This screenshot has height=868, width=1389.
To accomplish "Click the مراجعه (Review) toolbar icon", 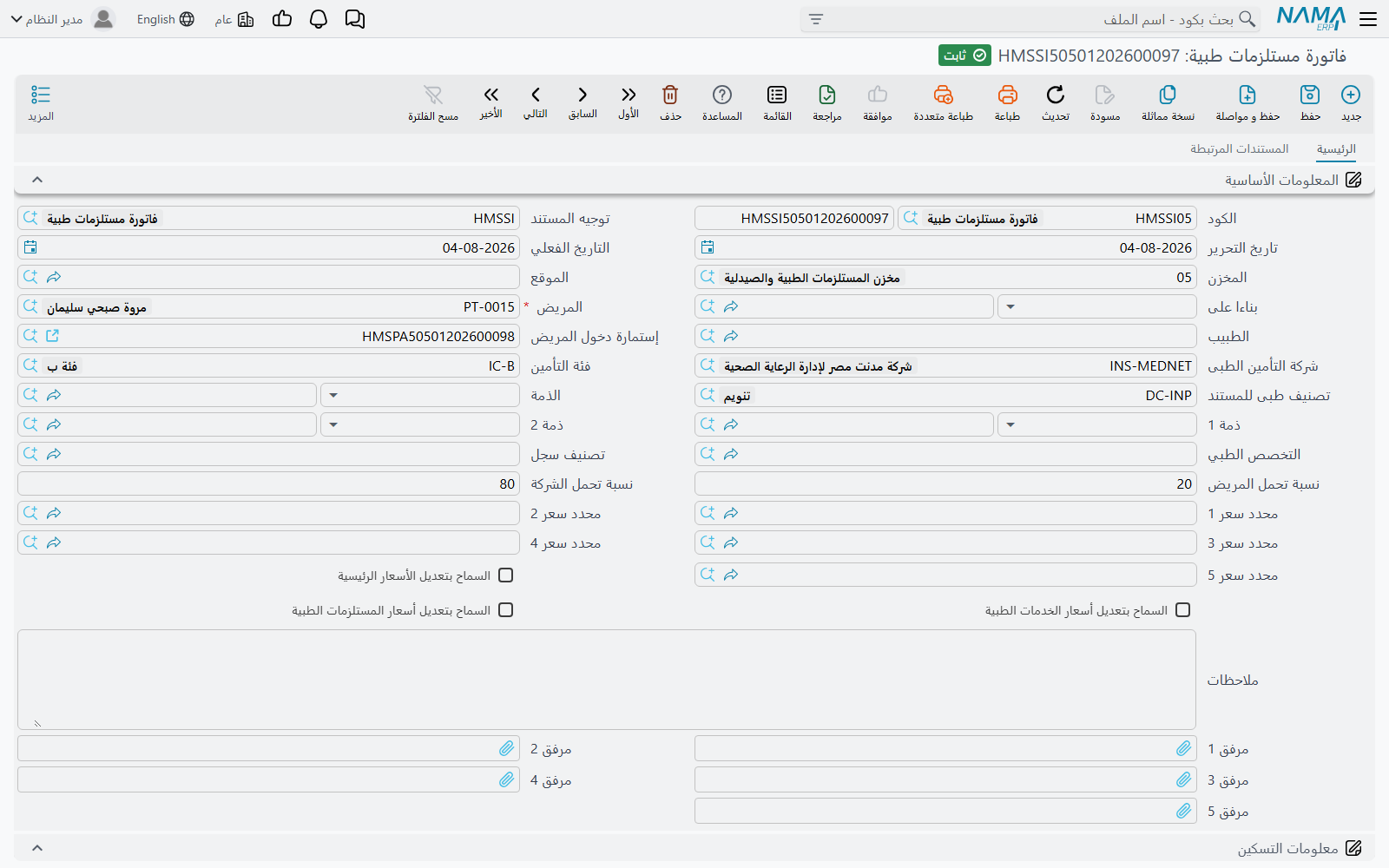I will click(x=827, y=95).
